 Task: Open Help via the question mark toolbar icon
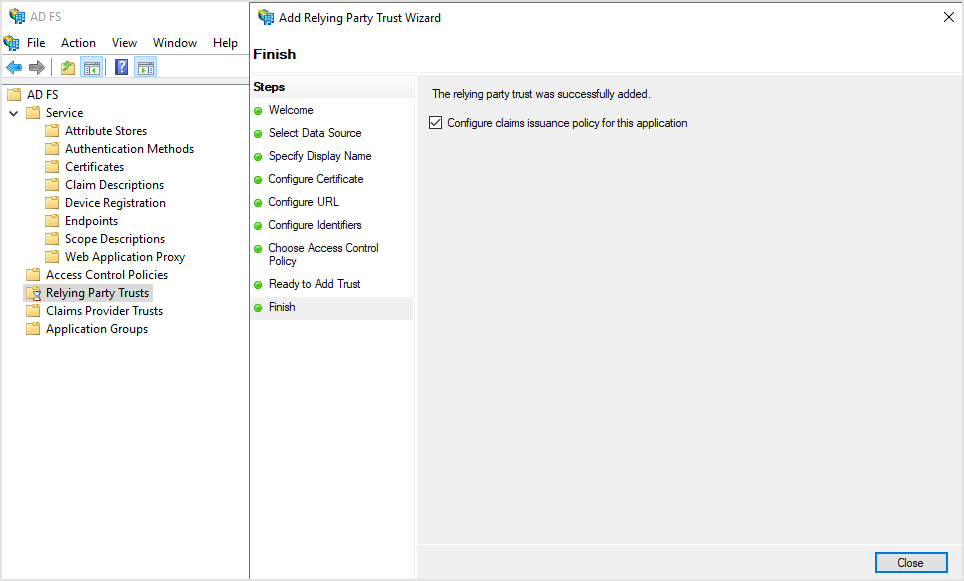click(120, 67)
